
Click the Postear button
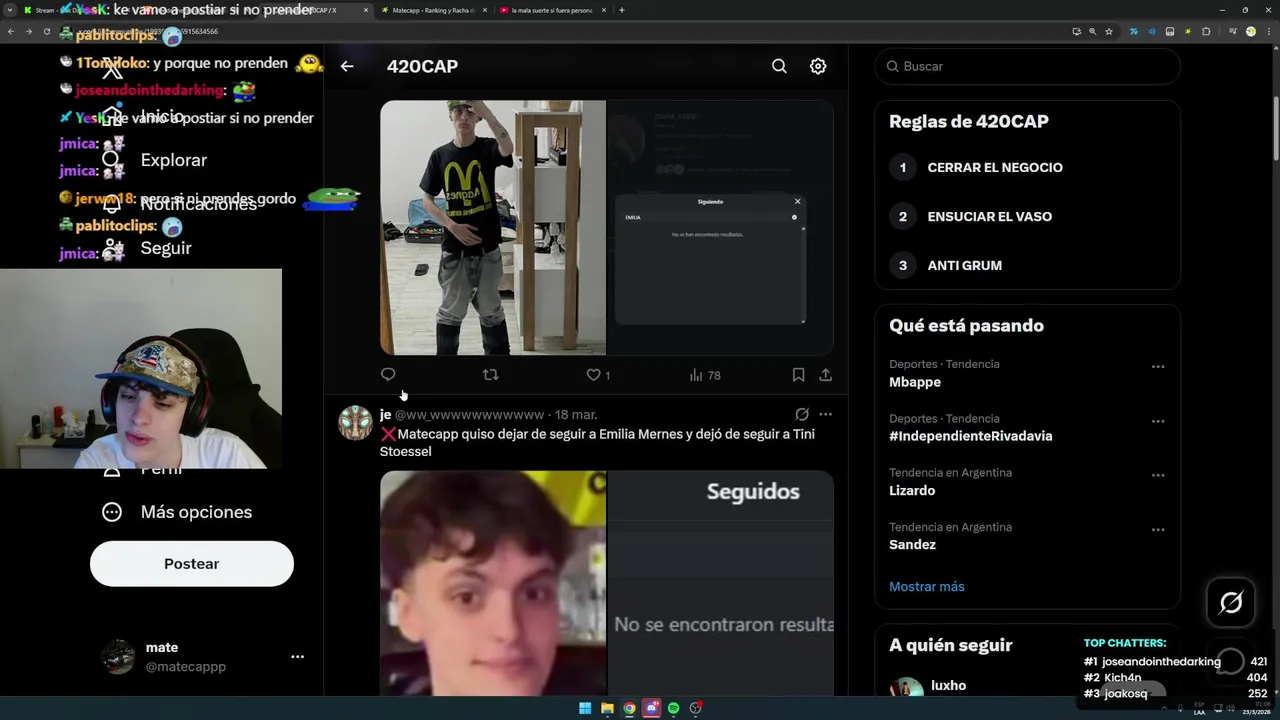pos(192,564)
